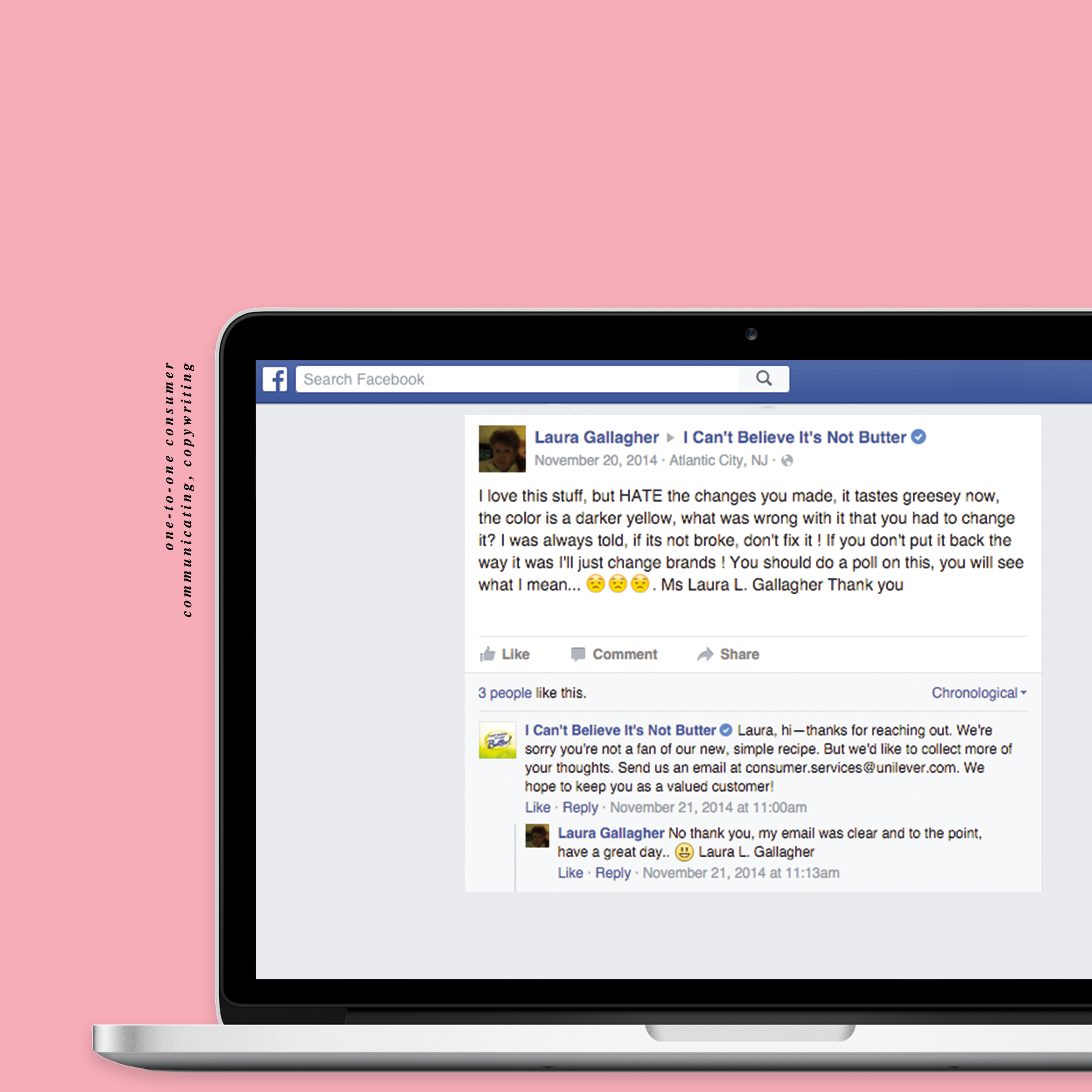Open November 21, 2014 at 11:00am timestamp
The height and width of the screenshot is (1092, 1092).
point(708,807)
